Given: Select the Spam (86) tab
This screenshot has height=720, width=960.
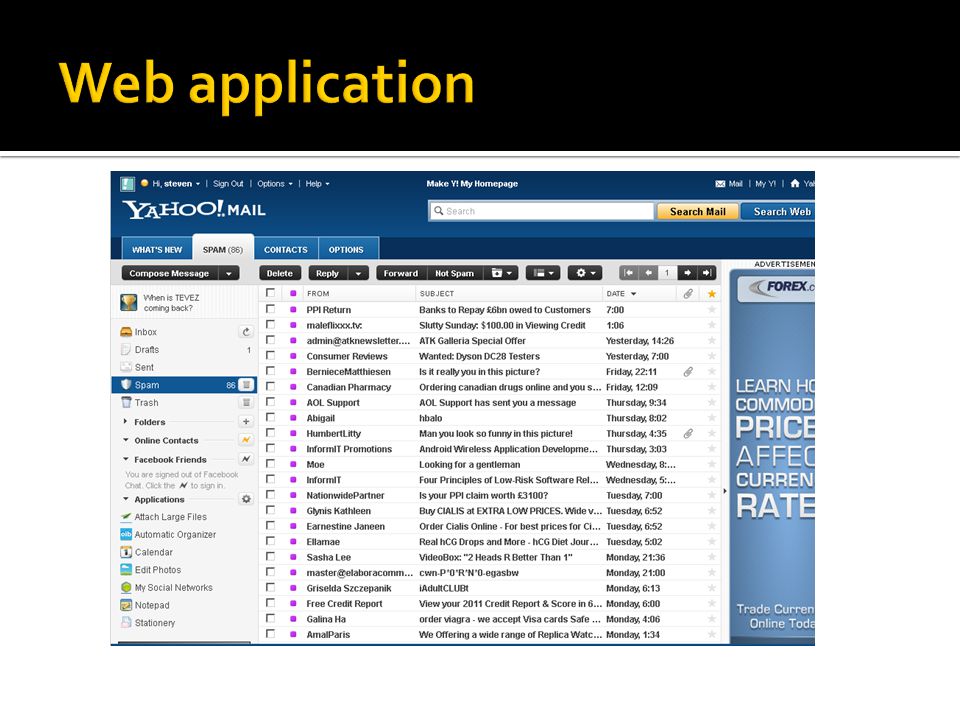Looking at the screenshot, I should click(x=223, y=249).
